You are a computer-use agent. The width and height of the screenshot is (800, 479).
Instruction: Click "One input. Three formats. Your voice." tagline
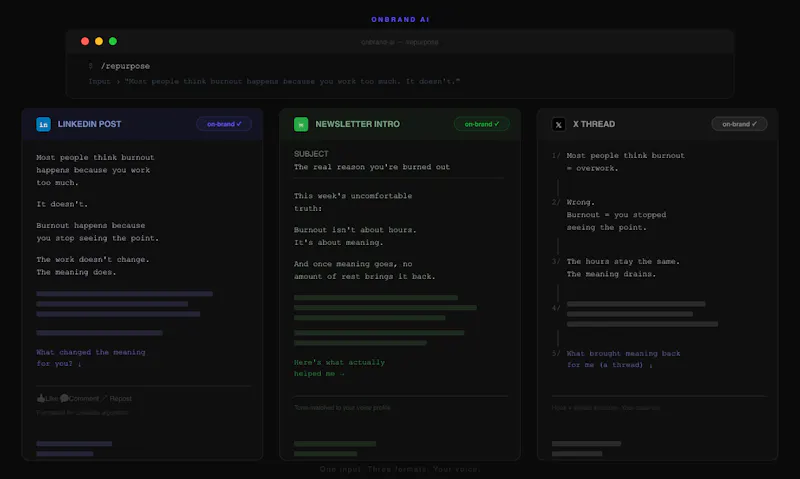[x=400, y=469]
